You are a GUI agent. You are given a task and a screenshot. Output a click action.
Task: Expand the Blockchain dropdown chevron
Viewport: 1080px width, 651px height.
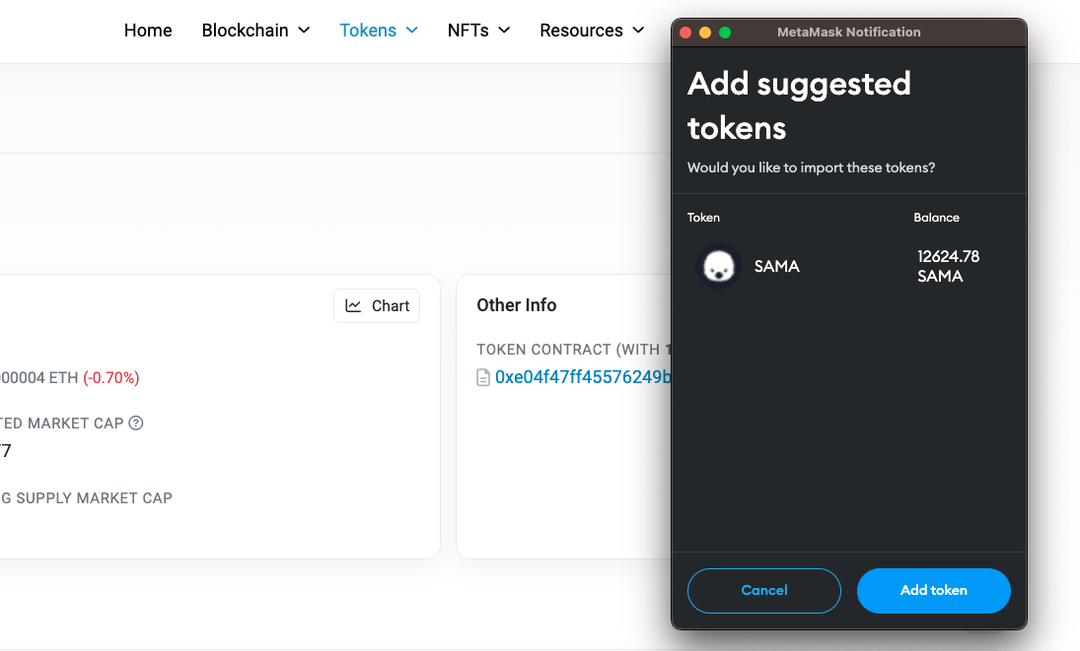(304, 30)
